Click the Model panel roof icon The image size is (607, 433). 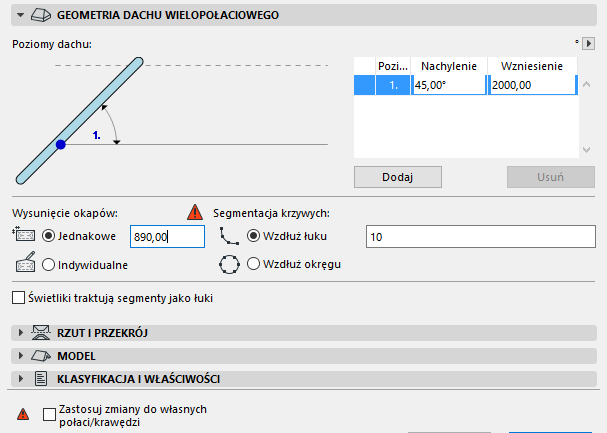click(41, 356)
